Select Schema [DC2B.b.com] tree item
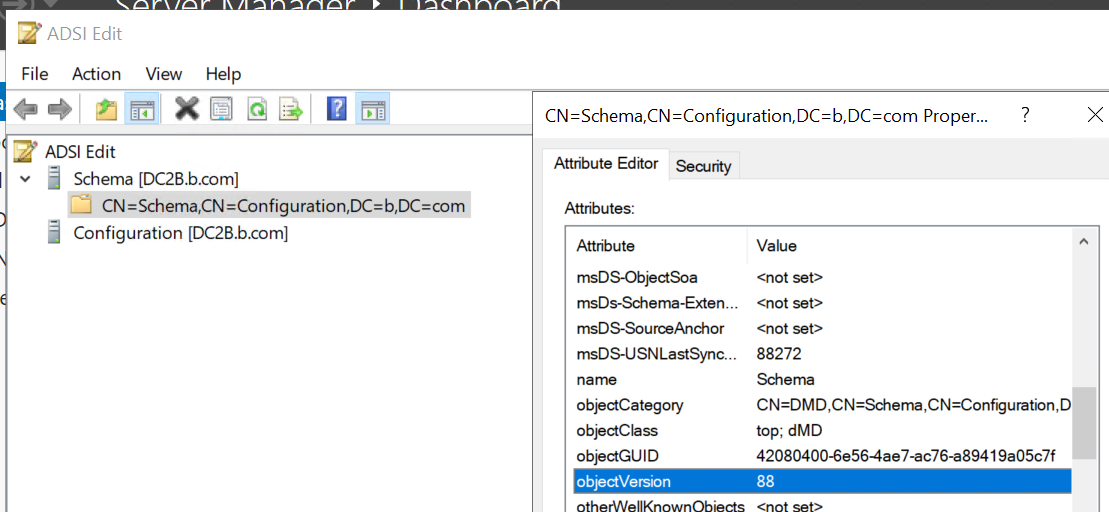This screenshot has width=1109, height=512. coord(156,178)
